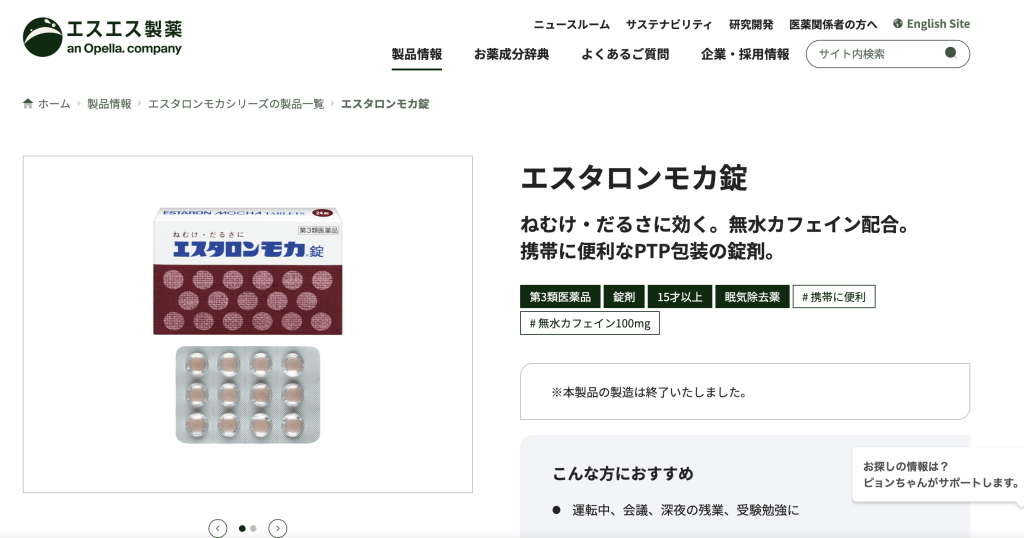
Task: Open エスタロンモカシリーズの製品一覧 breadcrumb link
Action: pos(236,104)
